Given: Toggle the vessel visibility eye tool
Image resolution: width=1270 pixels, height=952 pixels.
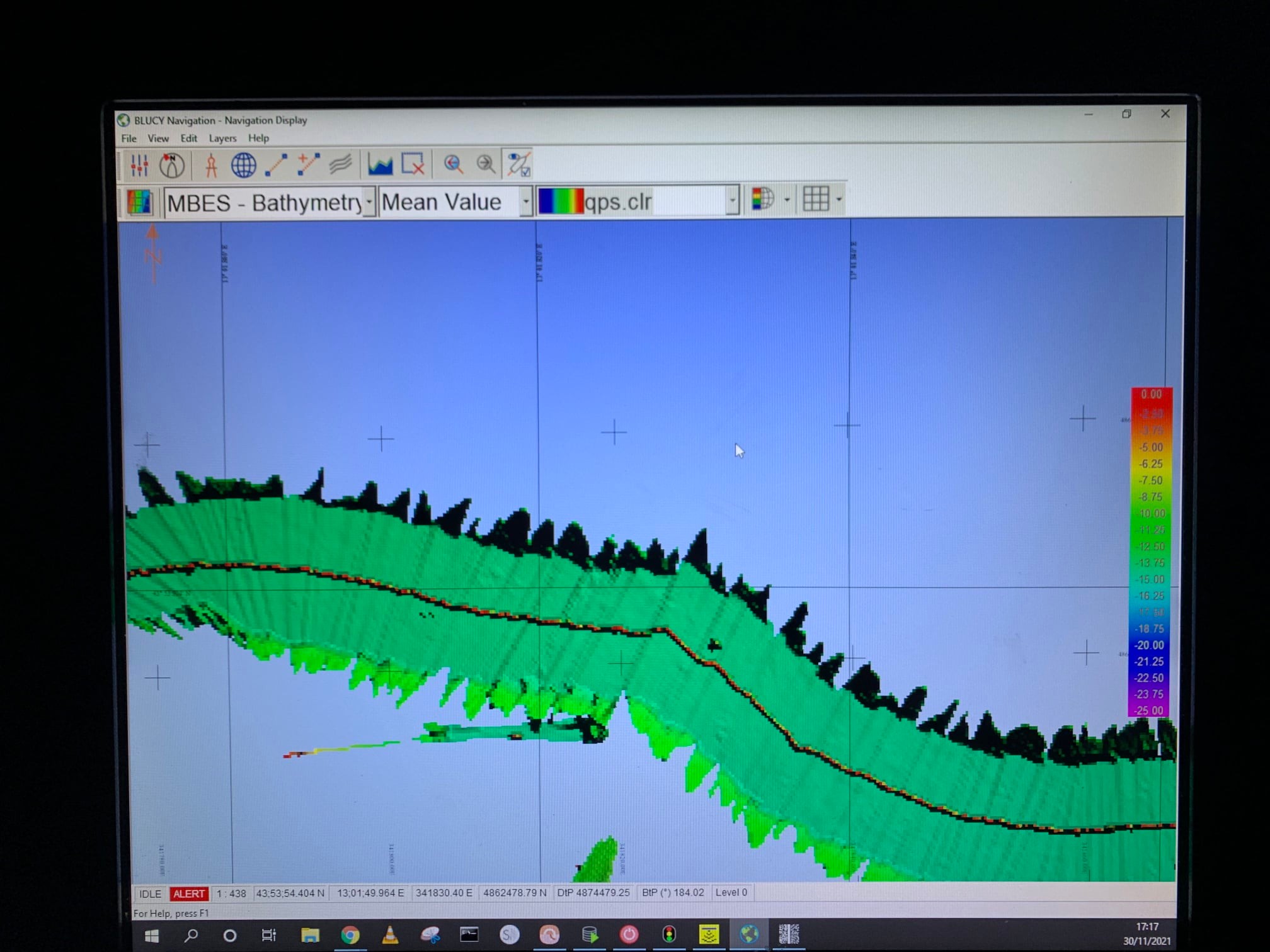Looking at the screenshot, I should coord(519,164).
